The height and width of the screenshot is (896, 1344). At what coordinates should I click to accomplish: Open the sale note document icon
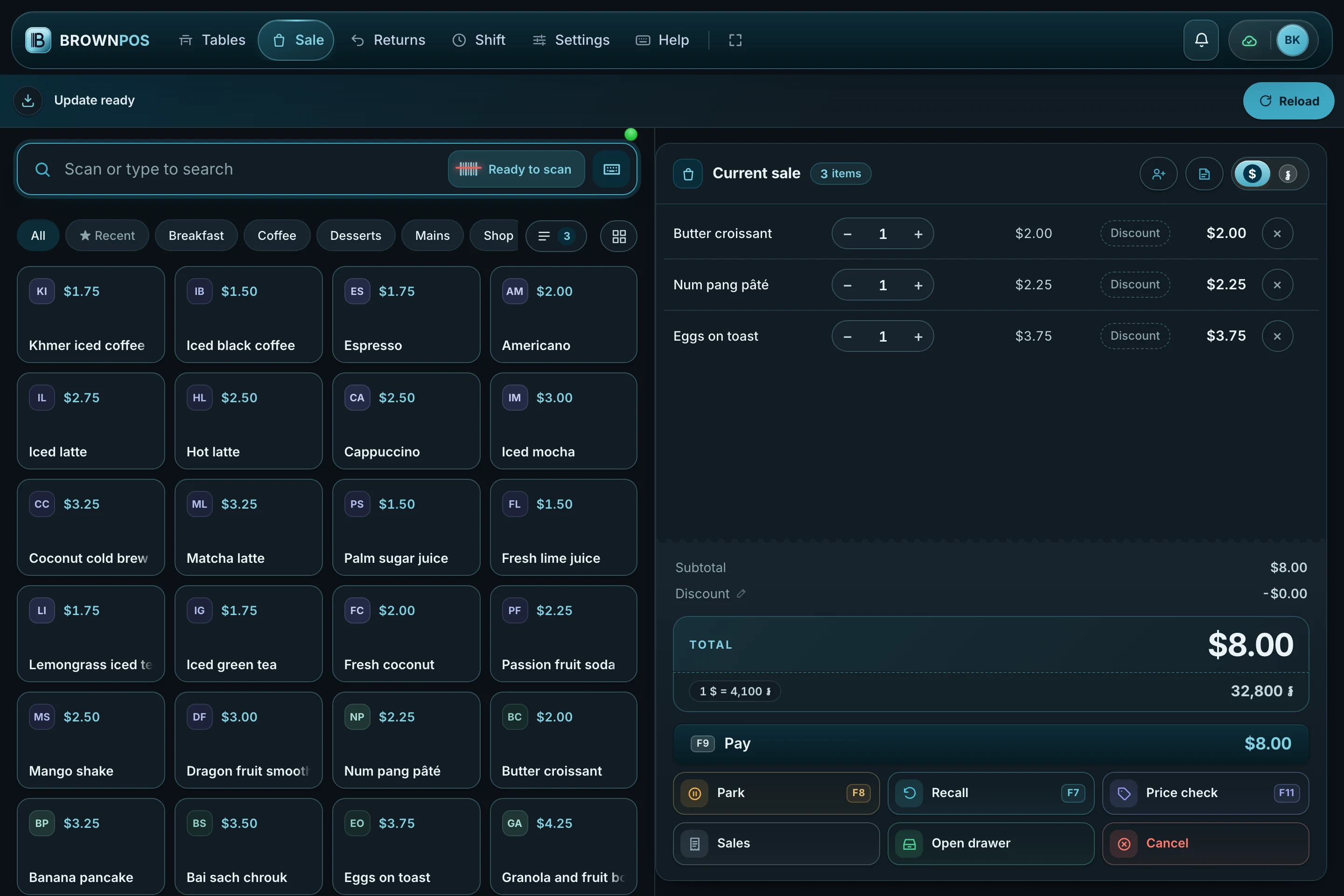(1204, 174)
